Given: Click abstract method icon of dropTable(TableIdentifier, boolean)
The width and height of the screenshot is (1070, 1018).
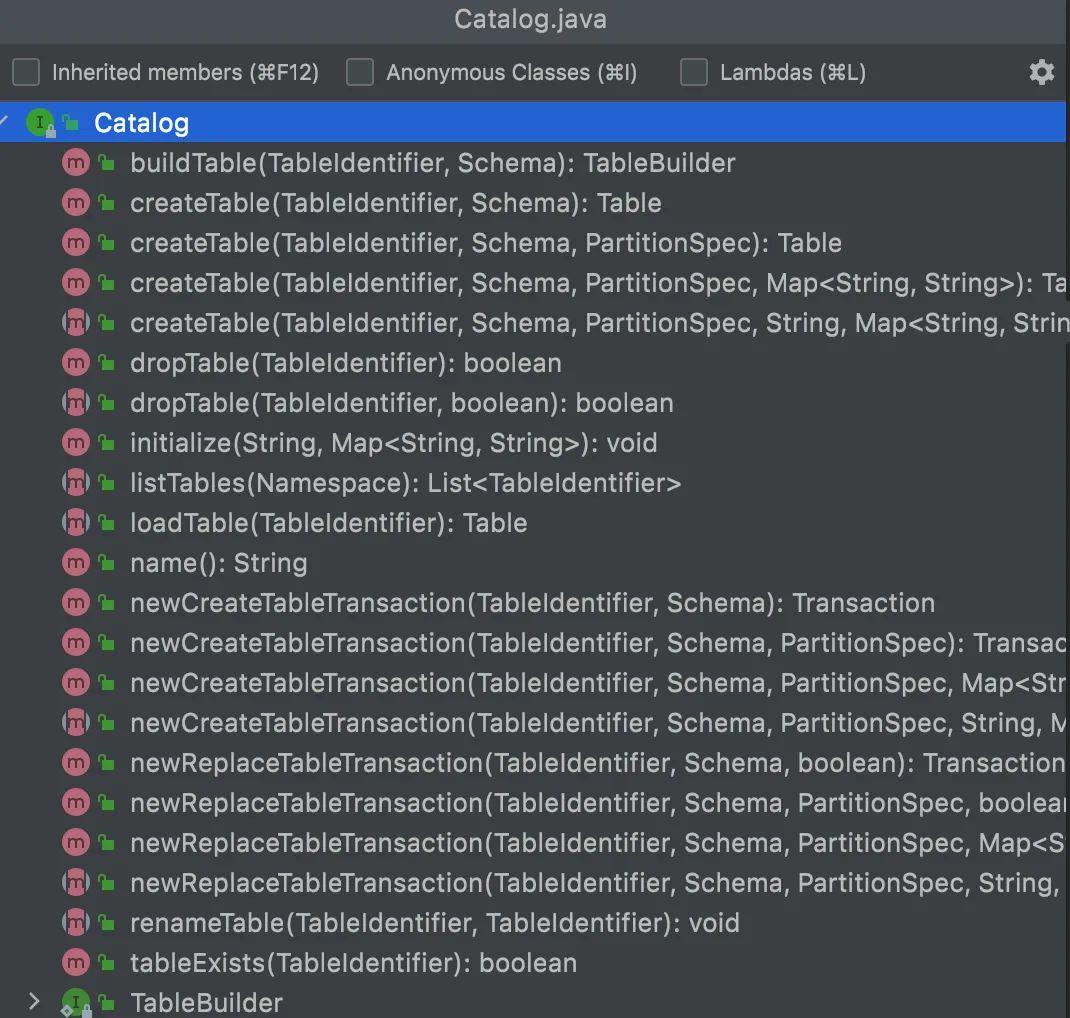Looking at the screenshot, I should 76,403.
